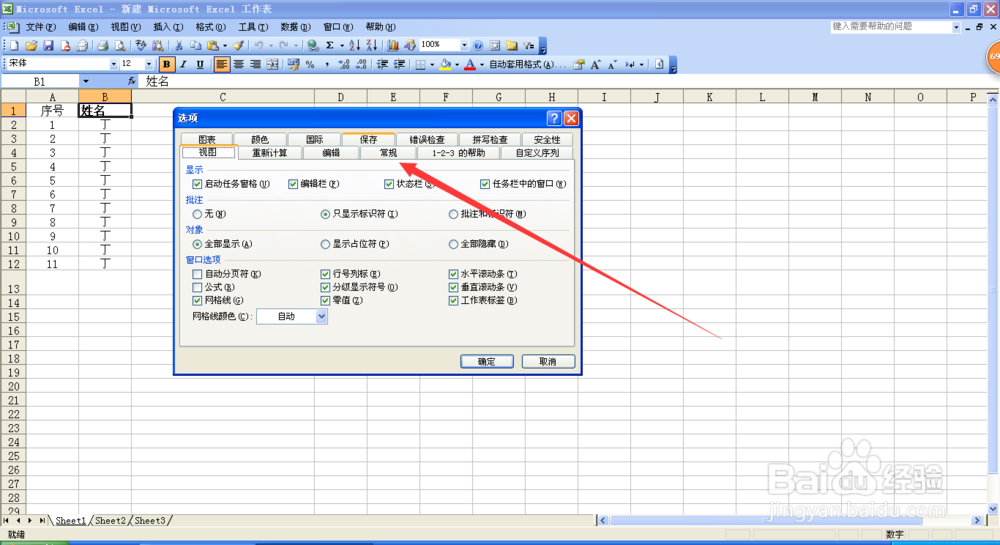Copy selection with the Copy icon
Image resolution: width=1000 pixels, height=545 pixels.
pos(196,45)
